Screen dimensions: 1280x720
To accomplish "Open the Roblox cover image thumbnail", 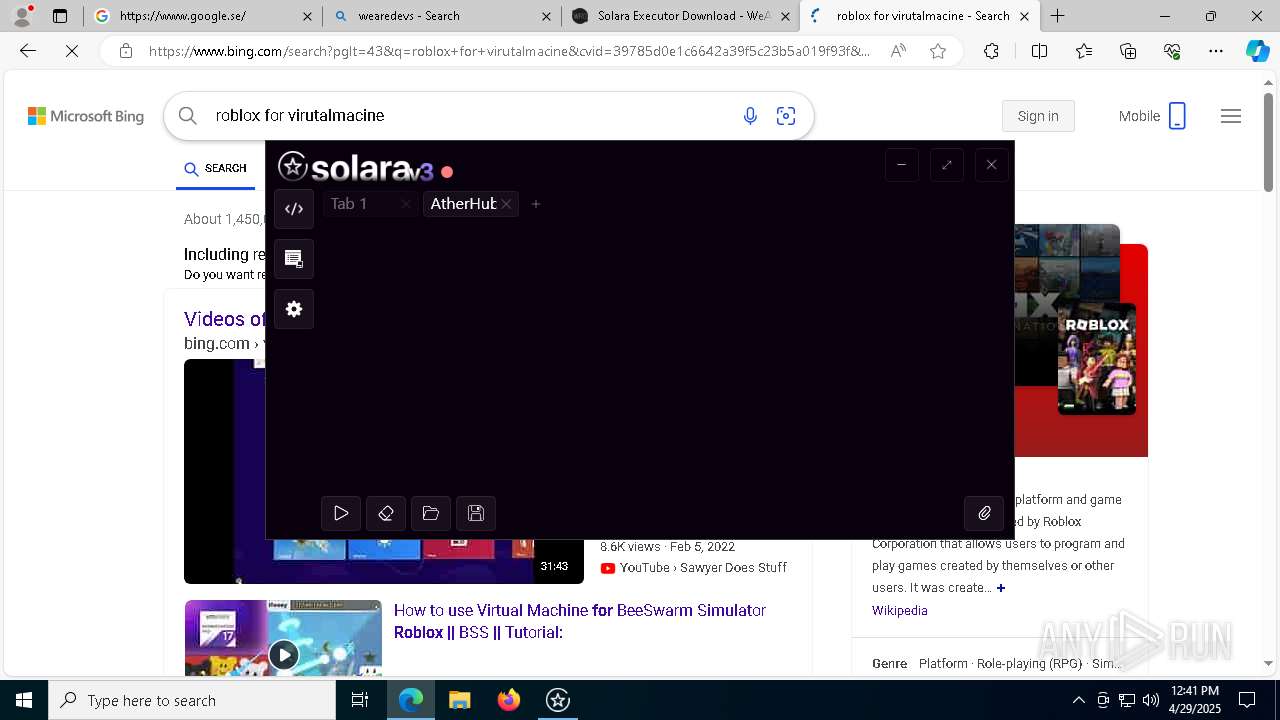I will 1097,359.
